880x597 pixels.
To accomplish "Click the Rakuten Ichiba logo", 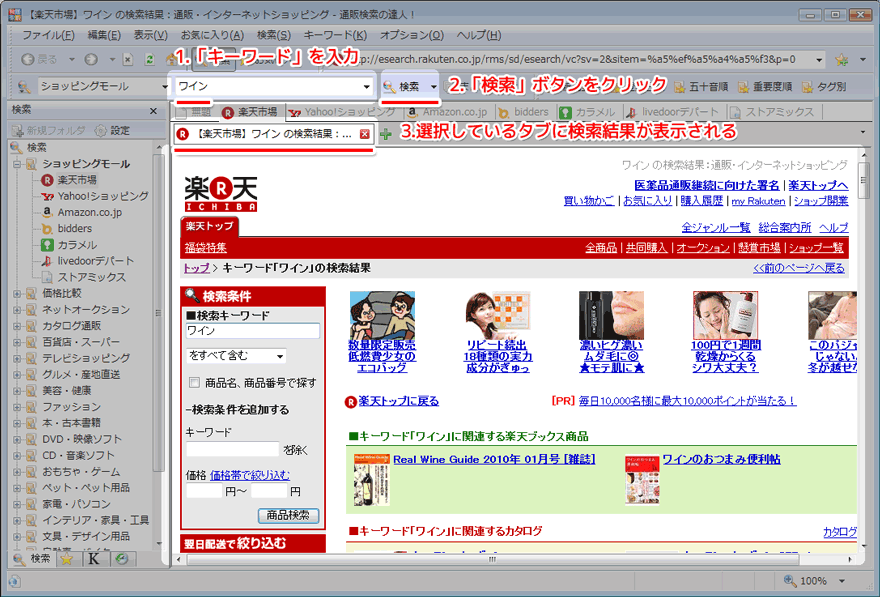I will pos(221,194).
